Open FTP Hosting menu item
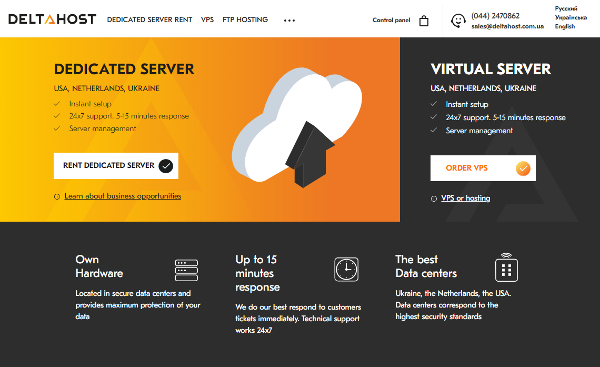This screenshot has width=600, height=367. (245, 20)
